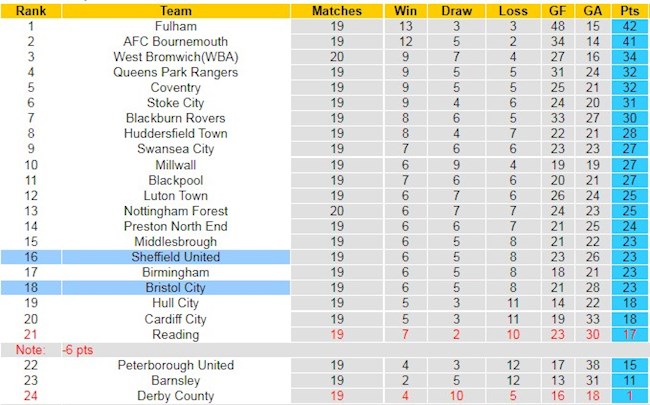Sort by the Pts column header
The width and height of the screenshot is (650, 405).
click(x=628, y=10)
